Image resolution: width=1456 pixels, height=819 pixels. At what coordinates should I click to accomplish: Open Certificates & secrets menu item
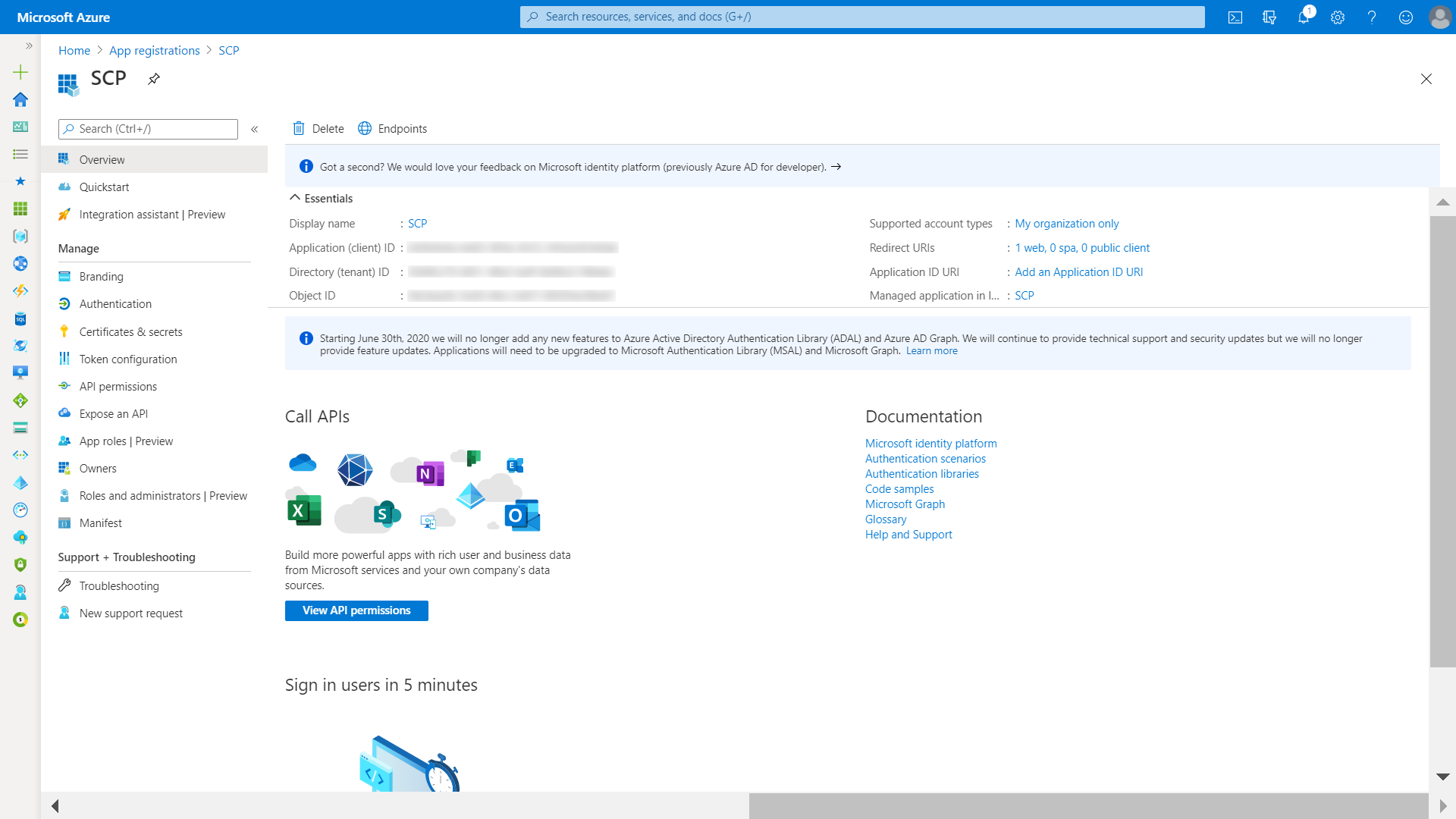tap(130, 332)
